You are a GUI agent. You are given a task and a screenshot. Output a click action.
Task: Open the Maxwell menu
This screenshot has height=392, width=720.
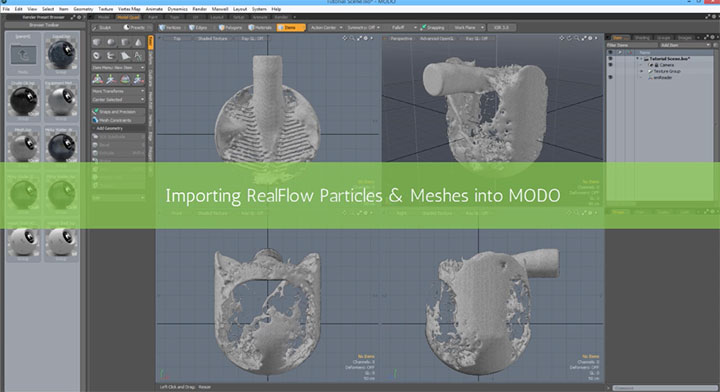[x=219, y=9]
